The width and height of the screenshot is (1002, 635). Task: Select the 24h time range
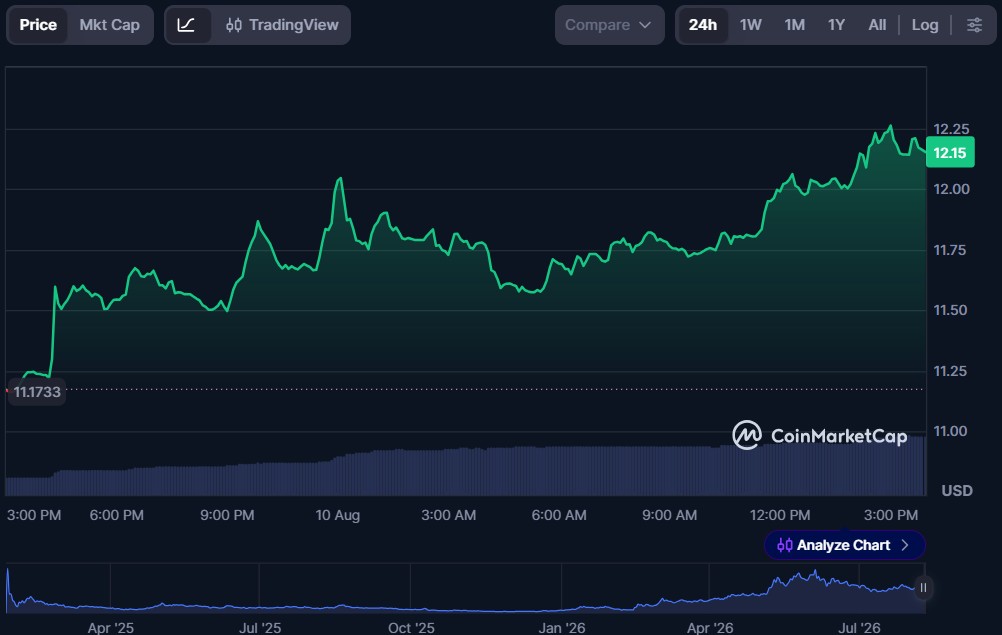[702, 25]
